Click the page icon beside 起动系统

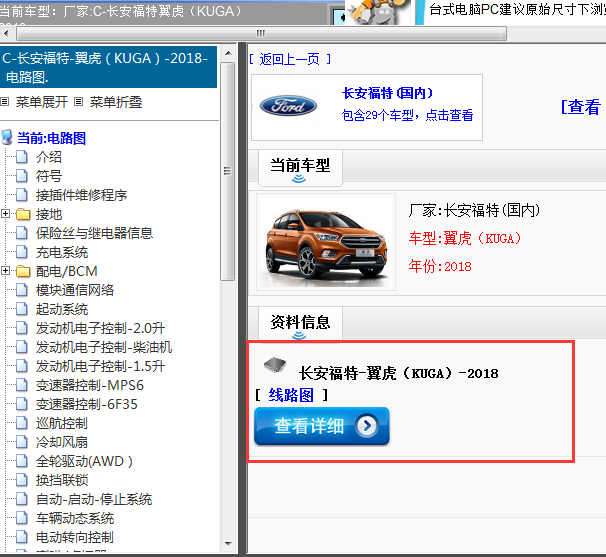click(x=22, y=309)
